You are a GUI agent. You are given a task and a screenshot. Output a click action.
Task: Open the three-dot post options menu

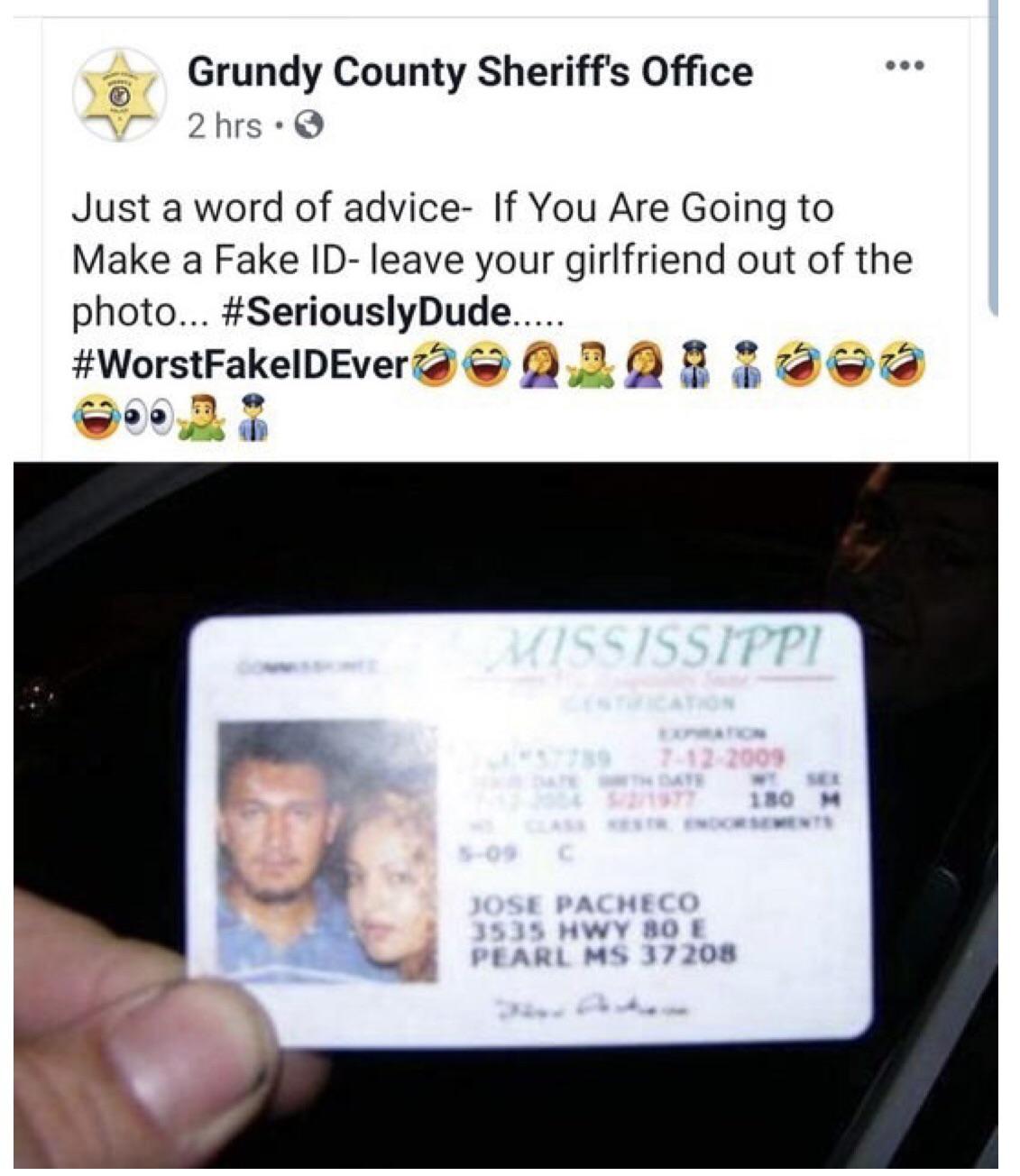tap(905, 67)
